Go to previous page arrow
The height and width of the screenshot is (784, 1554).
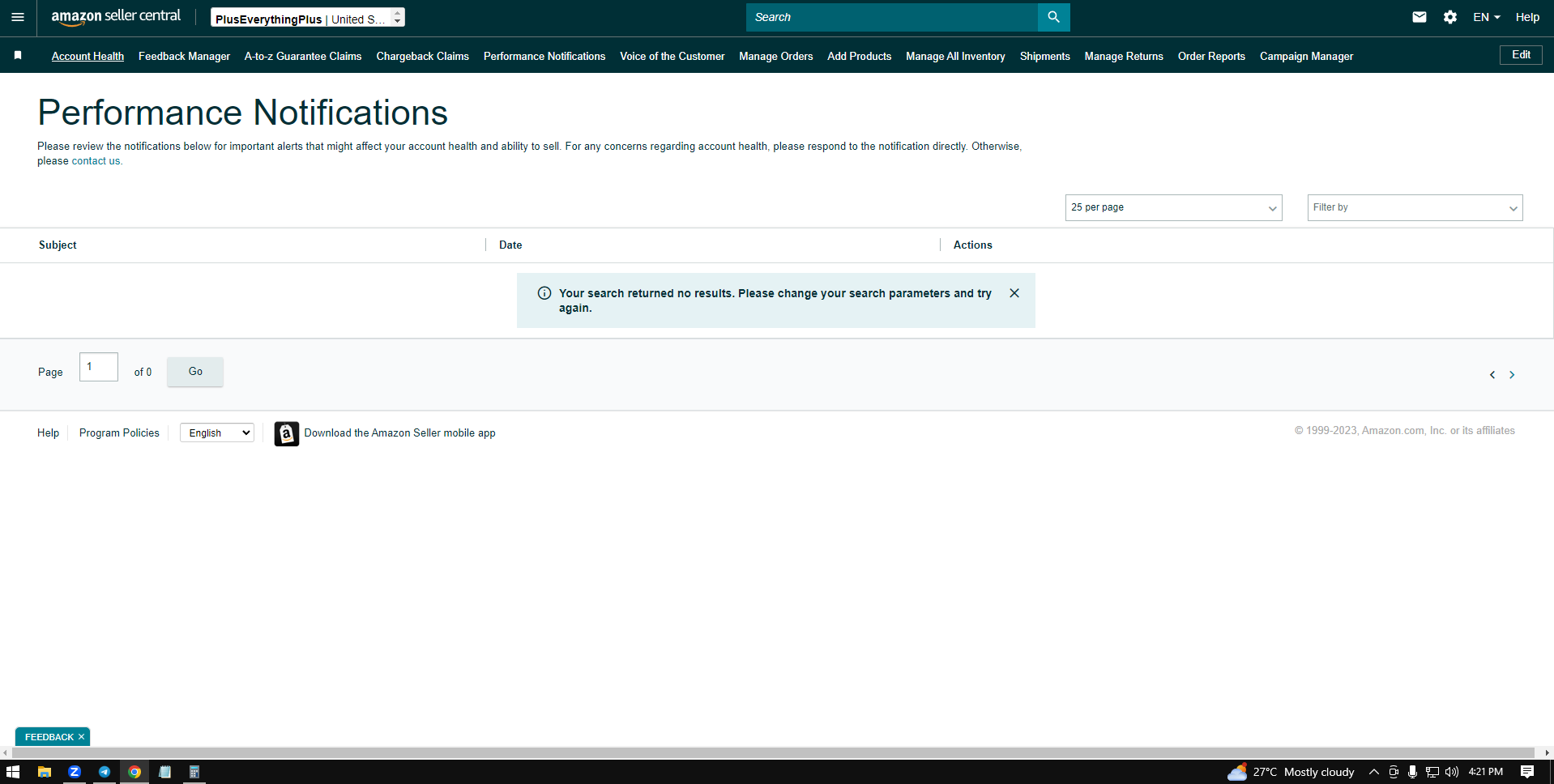1492,375
